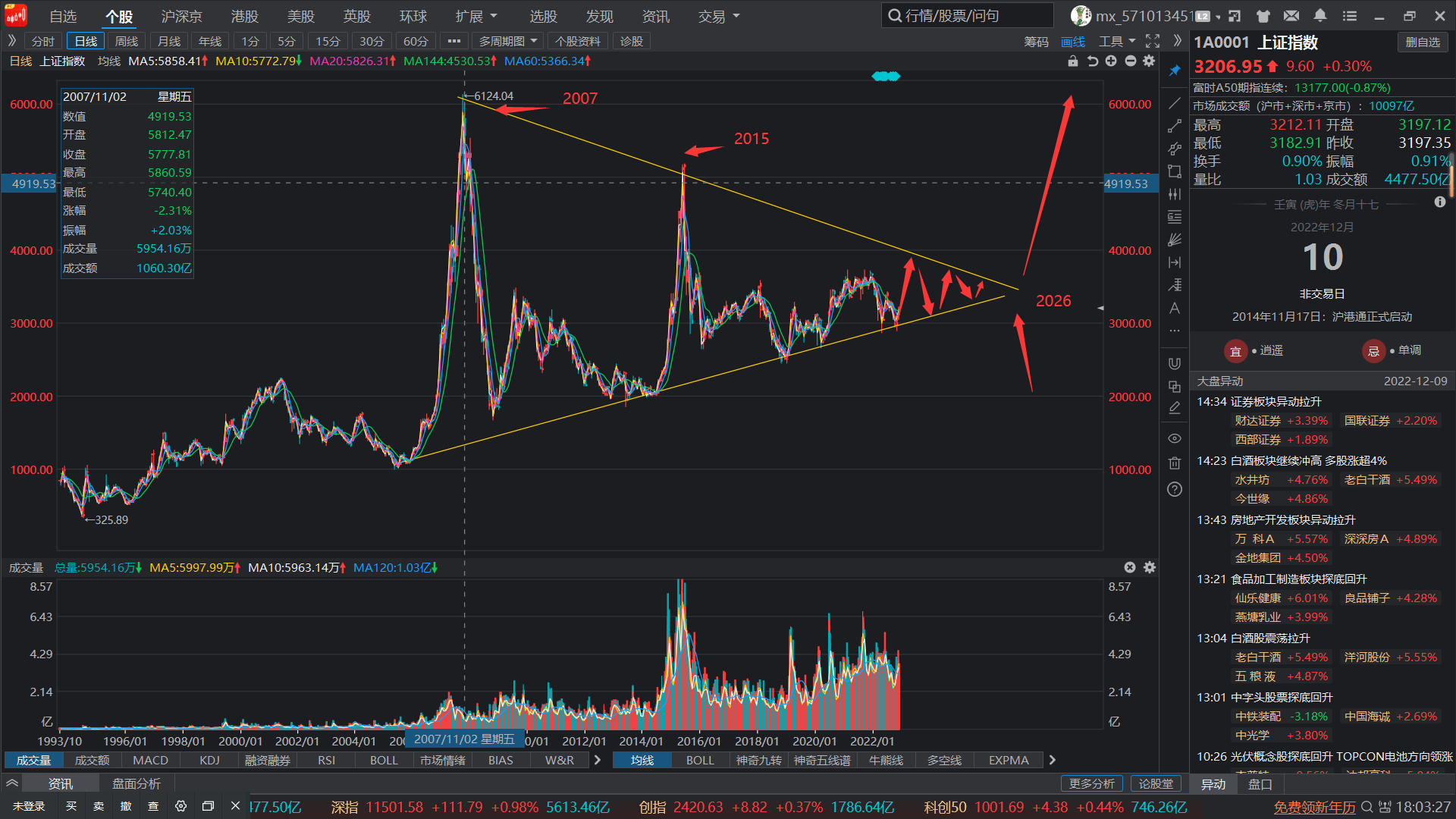This screenshot has width=1456, height=819.
Task: Select the Gann fan lines tool
Action: (1175, 240)
